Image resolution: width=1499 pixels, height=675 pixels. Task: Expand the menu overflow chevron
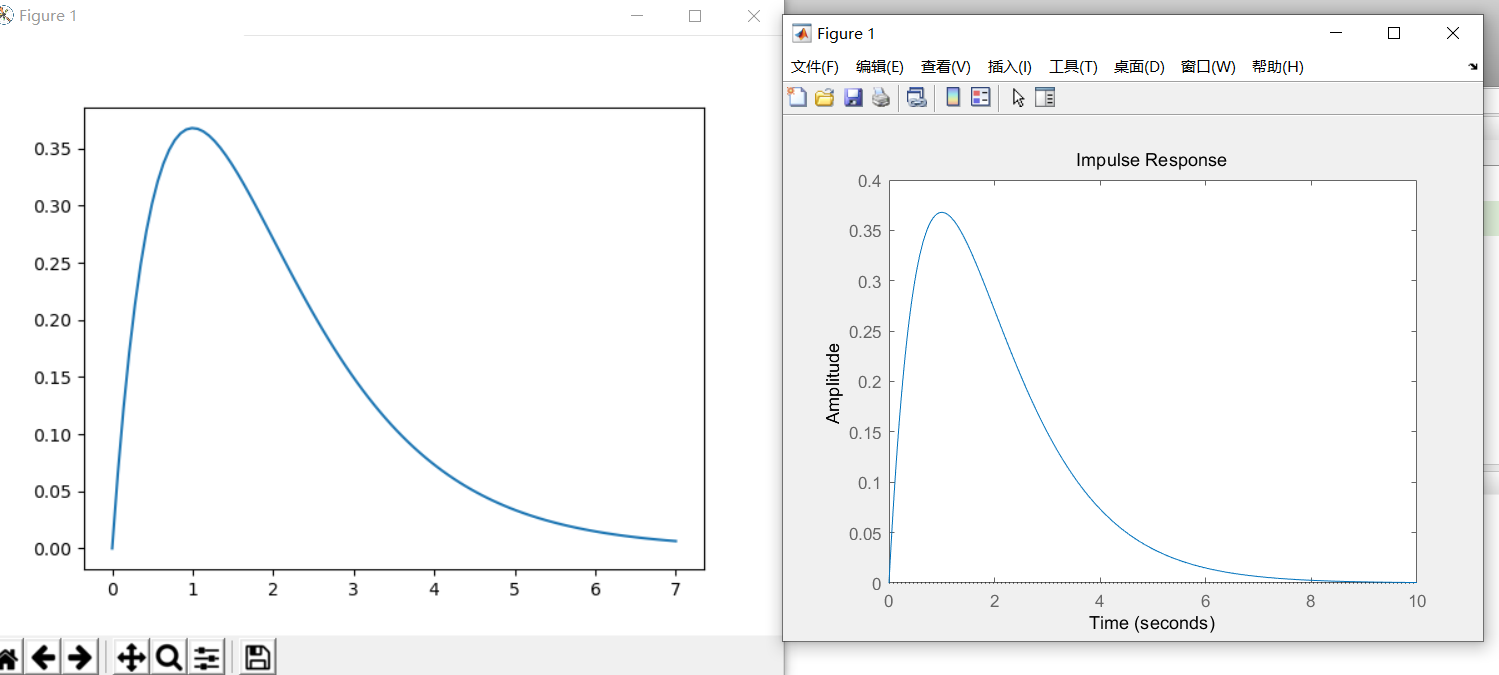[x=1472, y=66]
